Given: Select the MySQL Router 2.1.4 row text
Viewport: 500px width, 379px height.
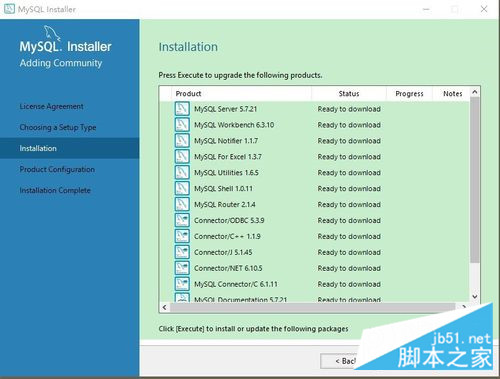Looking at the screenshot, I should point(225,204).
